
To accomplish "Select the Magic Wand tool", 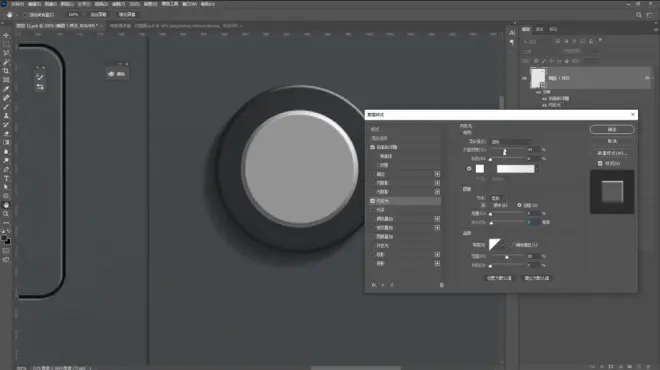I will click(x=6, y=62).
